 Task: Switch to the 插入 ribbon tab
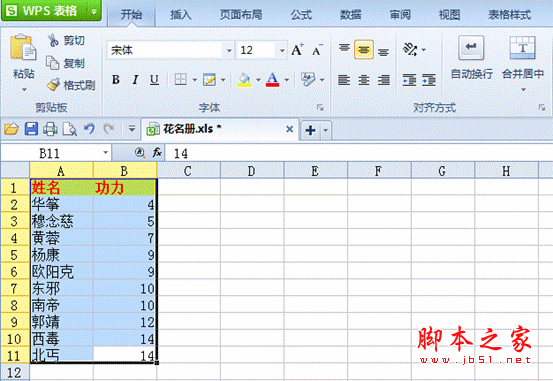pyautogui.click(x=181, y=15)
